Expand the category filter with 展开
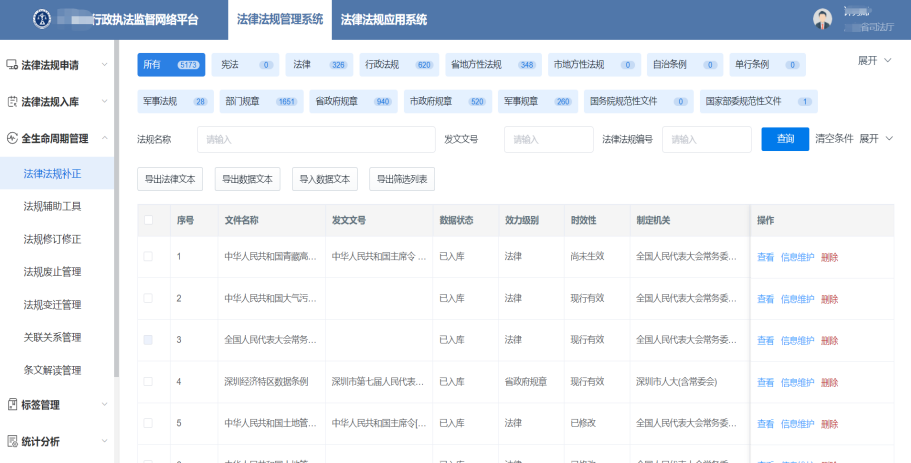911x463 pixels. (875, 61)
